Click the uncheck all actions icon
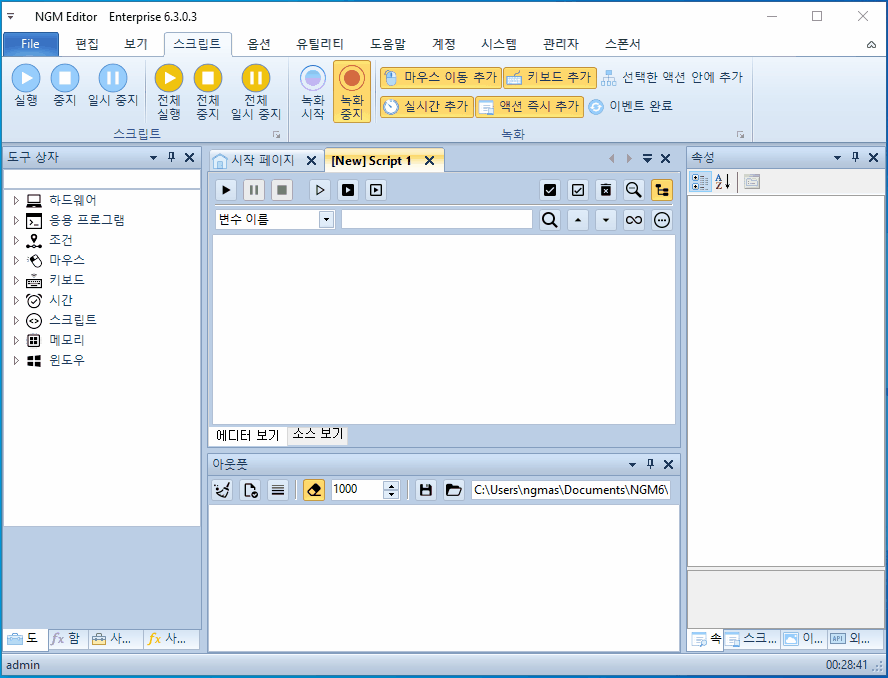Viewport: 888px width, 678px height. pos(578,190)
